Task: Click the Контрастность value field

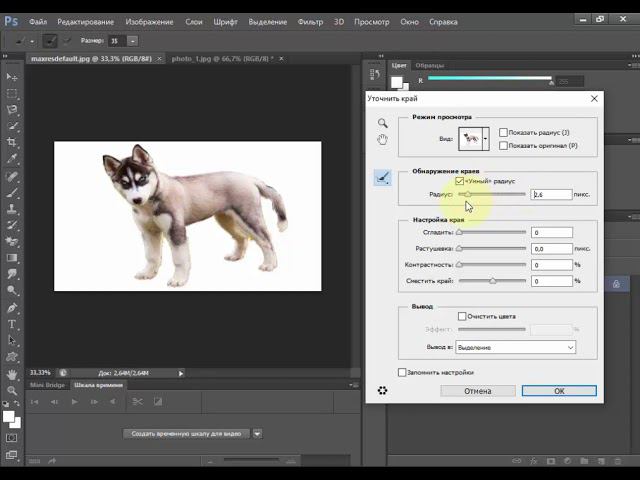Action: click(x=551, y=265)
